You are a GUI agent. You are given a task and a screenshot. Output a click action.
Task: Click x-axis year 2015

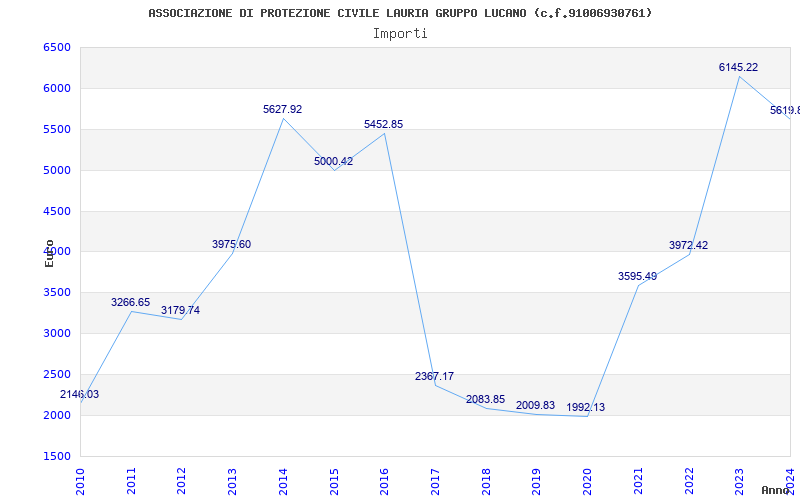point(334,481)
